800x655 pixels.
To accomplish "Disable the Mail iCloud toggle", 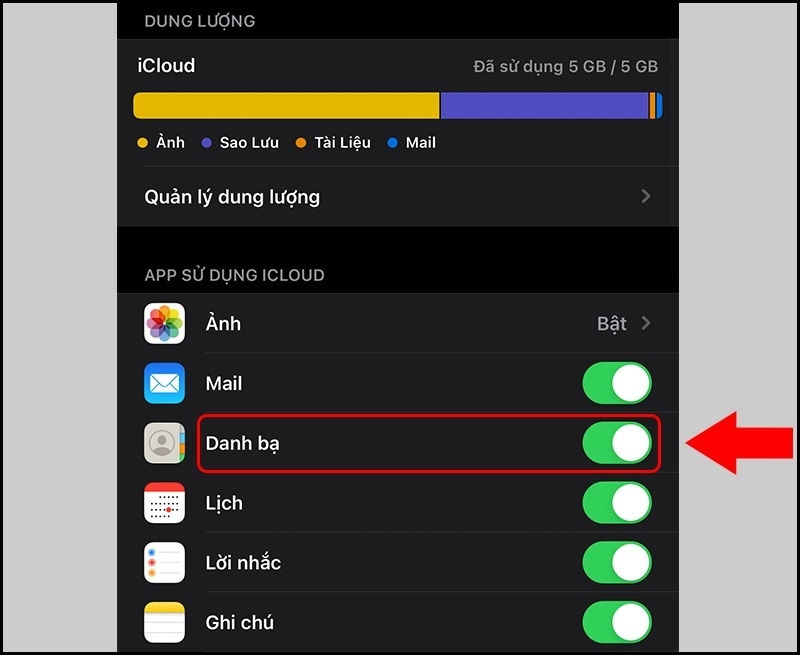I will pos(617,383).
